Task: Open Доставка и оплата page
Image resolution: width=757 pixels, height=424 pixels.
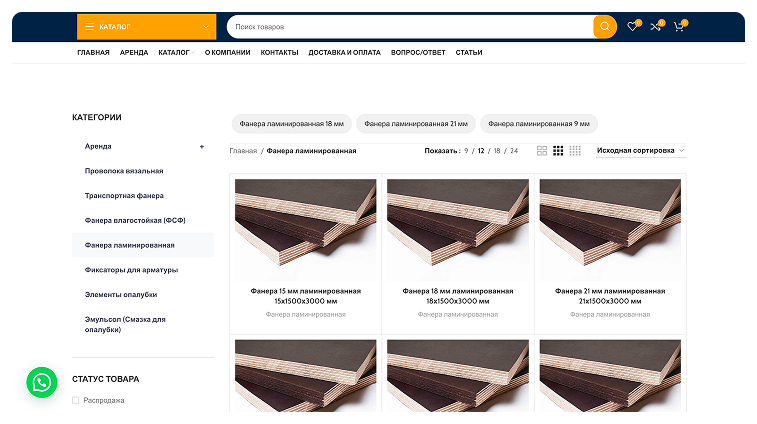Action: click(345, 53)
